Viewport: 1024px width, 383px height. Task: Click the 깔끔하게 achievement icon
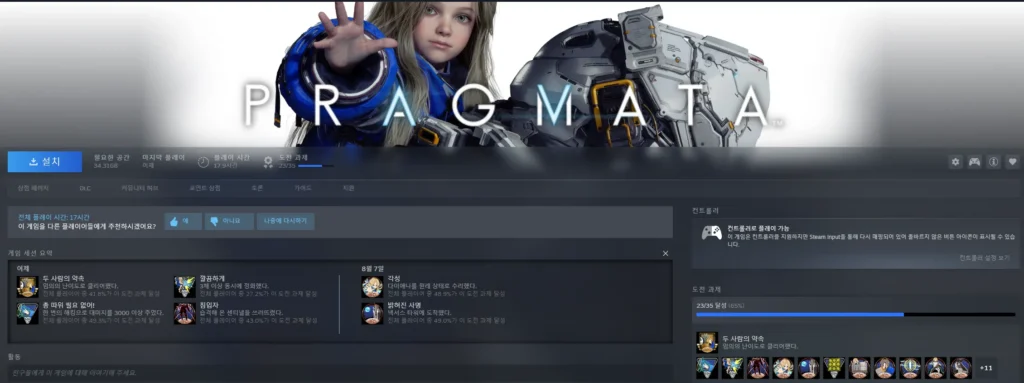[185, 286]
